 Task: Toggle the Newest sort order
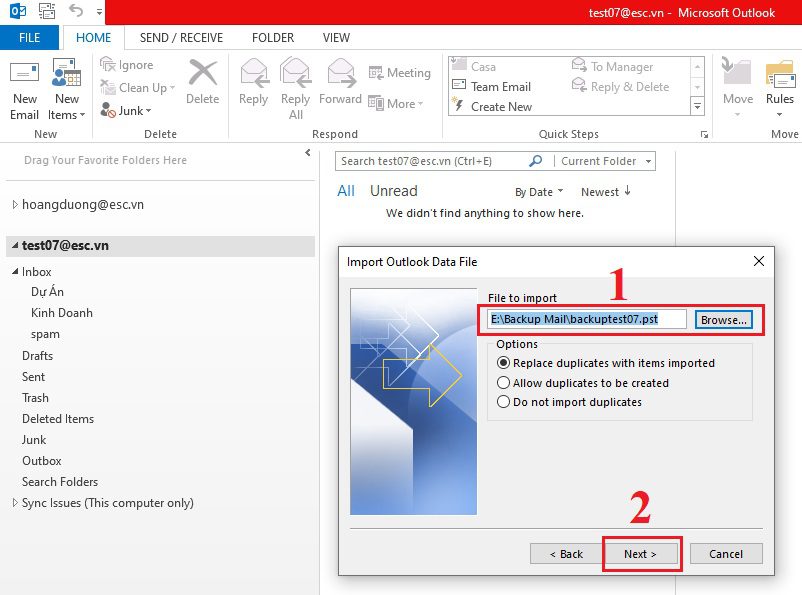pyautogui.click(x=606, y=192)
